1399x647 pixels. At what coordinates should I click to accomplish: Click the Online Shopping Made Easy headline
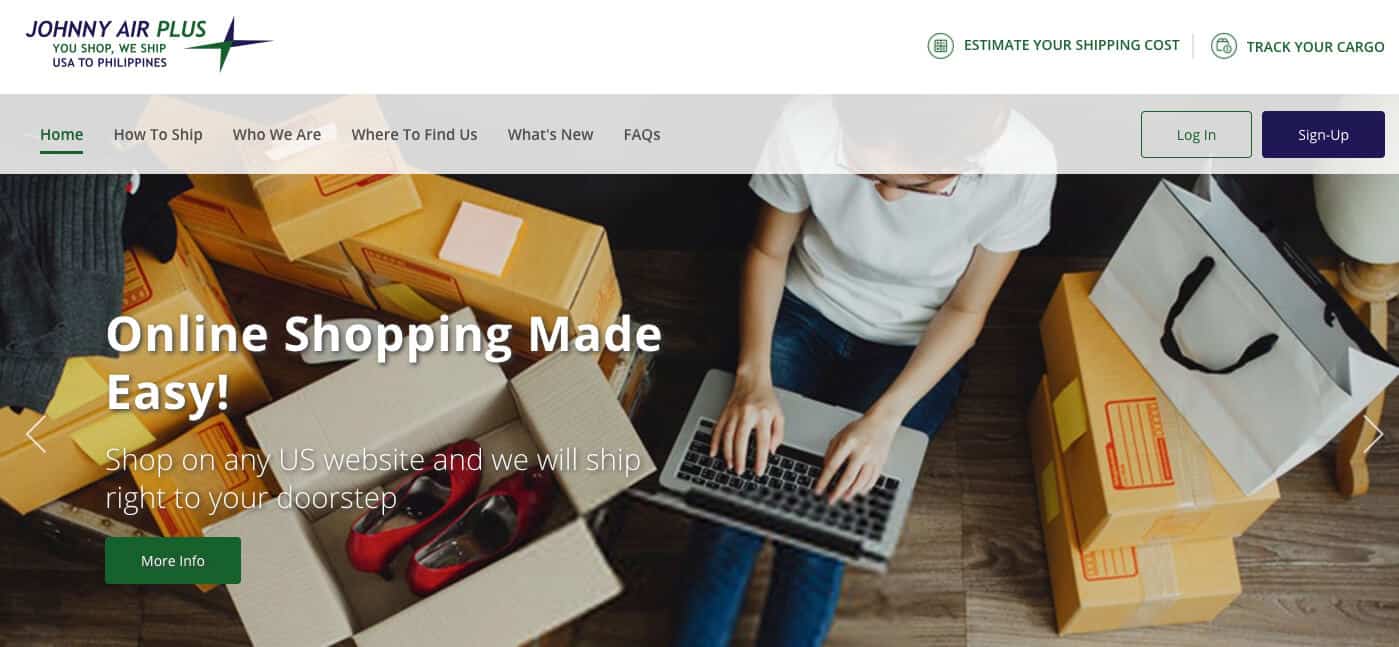[384, 362]
